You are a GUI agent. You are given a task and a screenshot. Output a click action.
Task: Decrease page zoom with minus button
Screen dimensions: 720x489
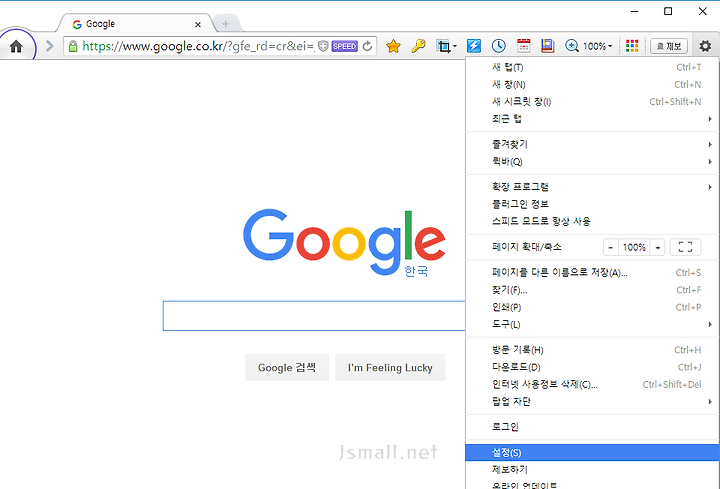610,247
